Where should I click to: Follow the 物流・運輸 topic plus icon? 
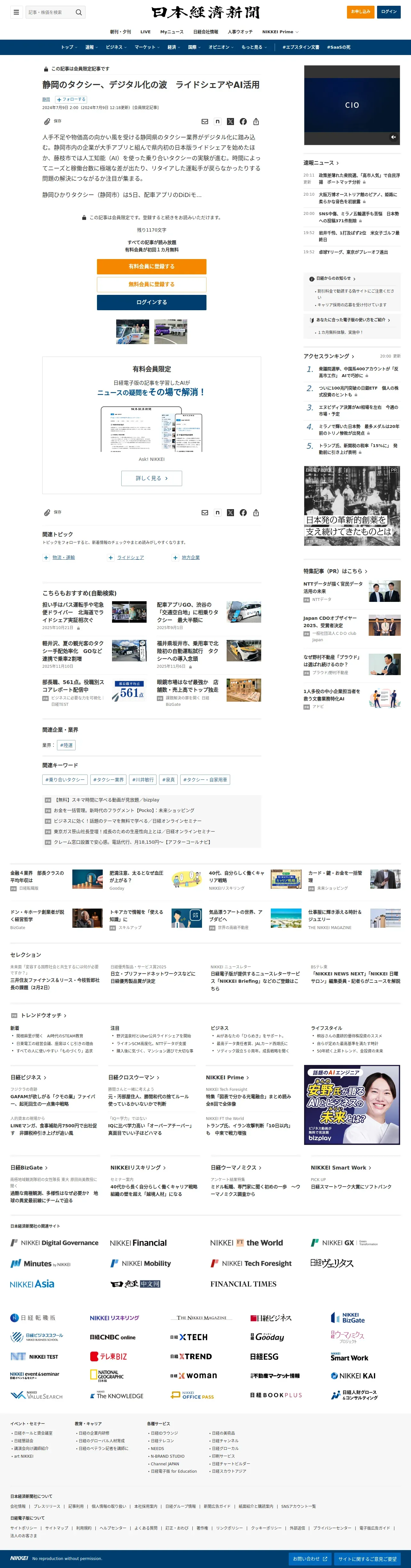[46, 557]
